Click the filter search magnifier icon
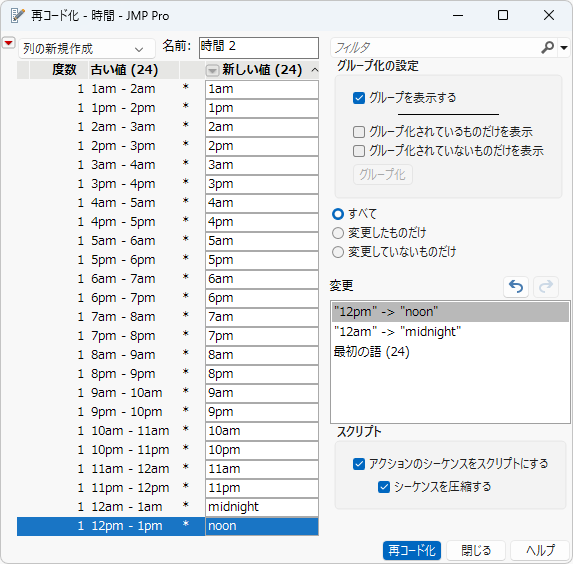Image resolution: width=573 pixels, height=564 pixels. click(x=547, y=48)
